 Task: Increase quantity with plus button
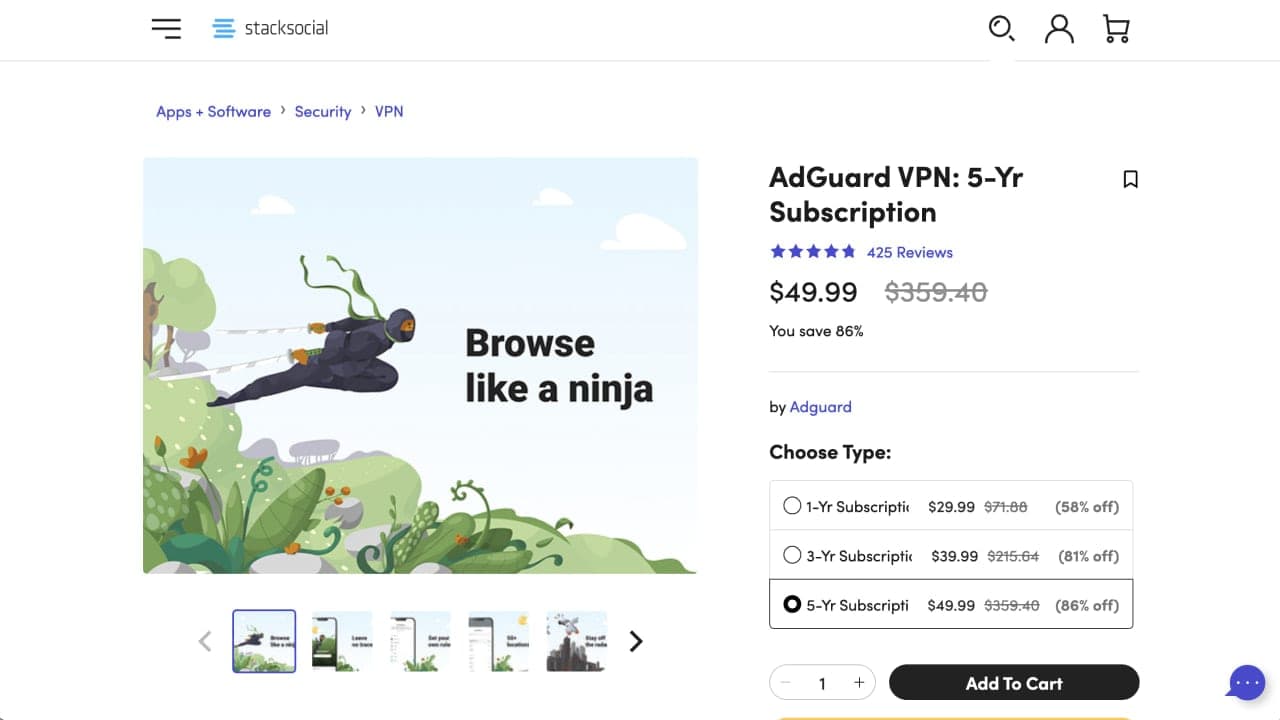click(858, 683)
